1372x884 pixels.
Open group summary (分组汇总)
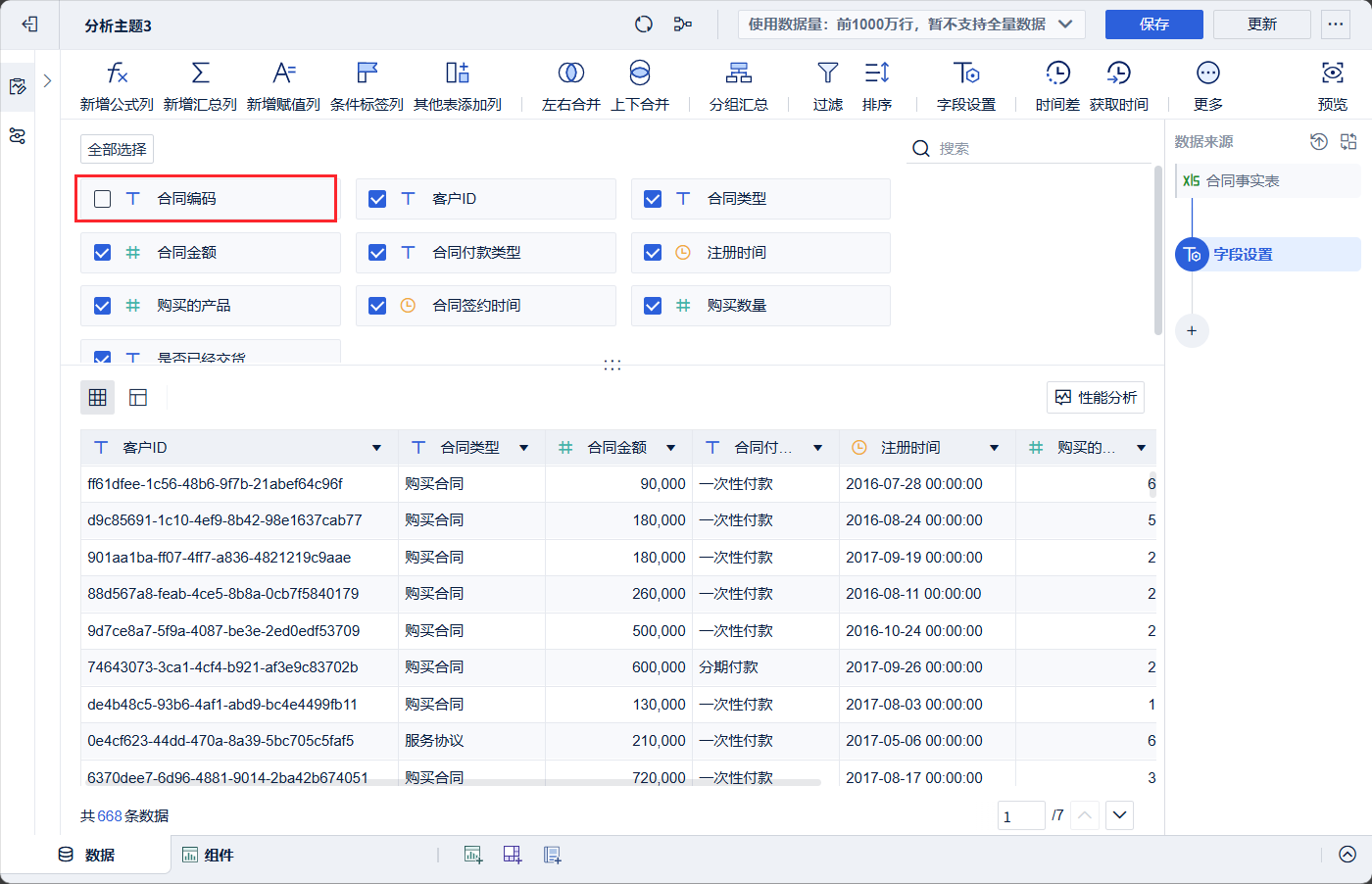[x=739, y=85]
